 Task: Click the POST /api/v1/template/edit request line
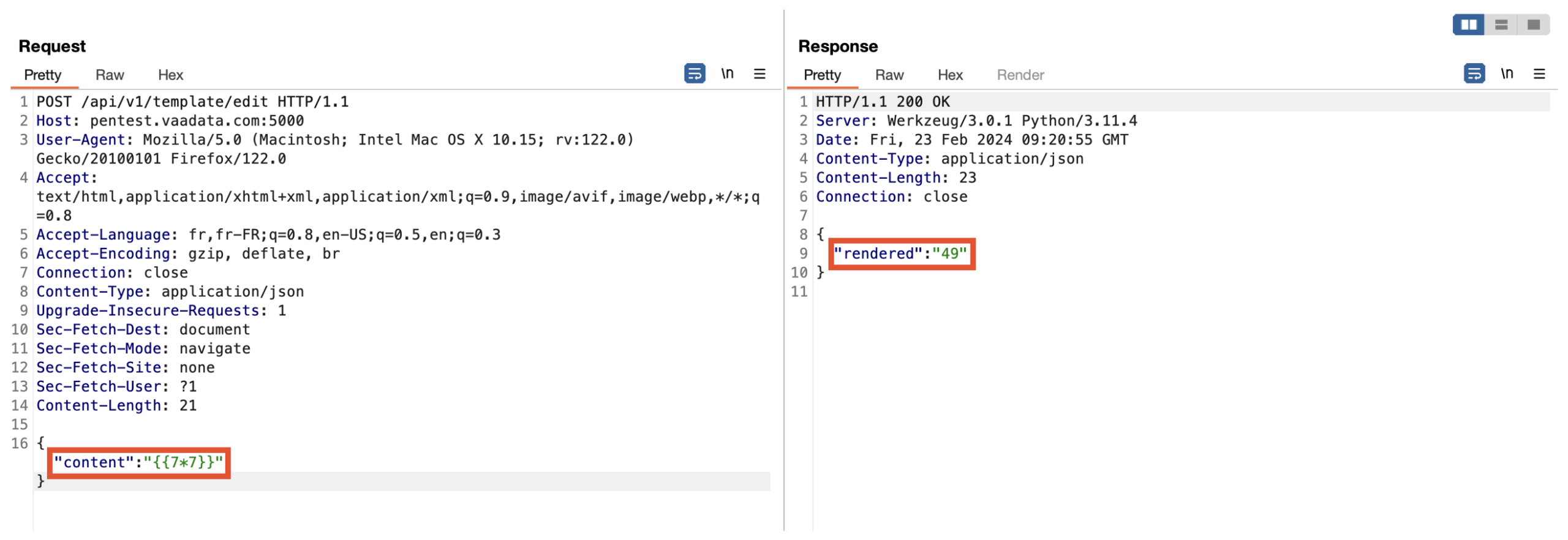[192, 102]
